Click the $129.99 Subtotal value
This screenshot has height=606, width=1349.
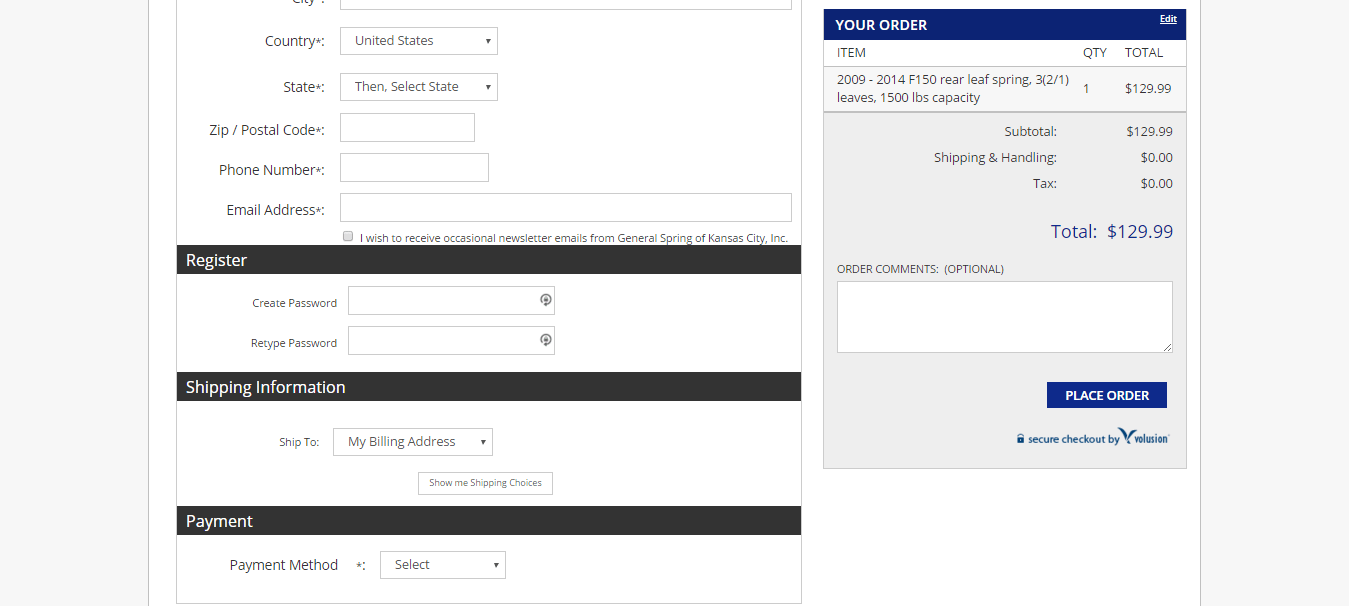[1149, 131]
